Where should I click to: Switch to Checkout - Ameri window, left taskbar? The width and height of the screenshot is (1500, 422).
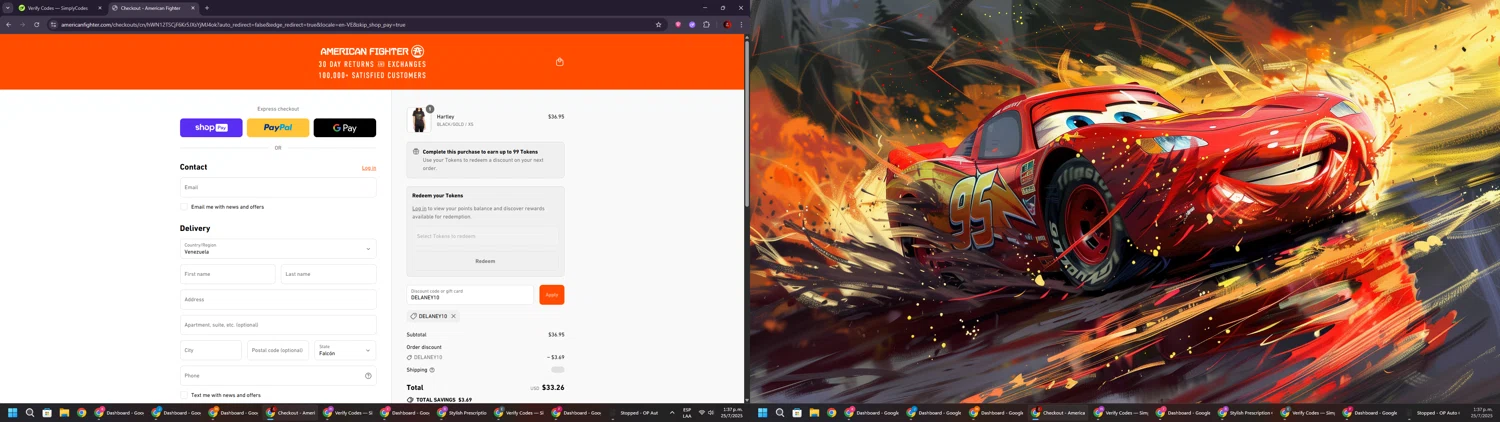coord(291,413)
